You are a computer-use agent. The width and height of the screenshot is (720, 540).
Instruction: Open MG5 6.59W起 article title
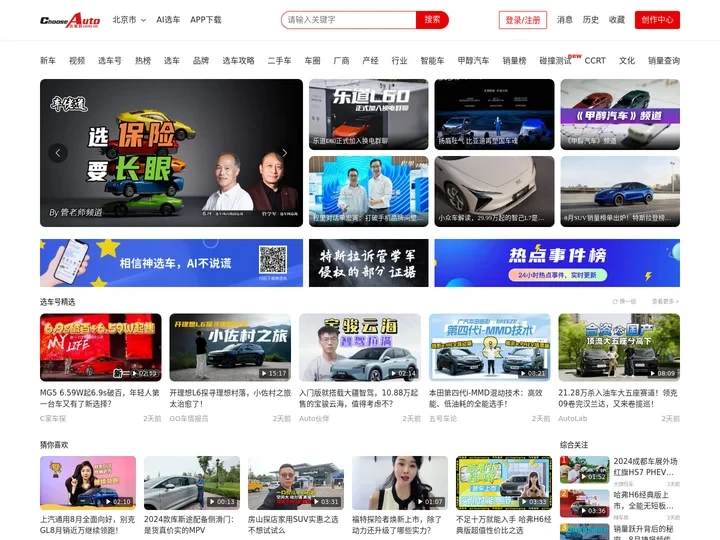click(x=100, y=398)
